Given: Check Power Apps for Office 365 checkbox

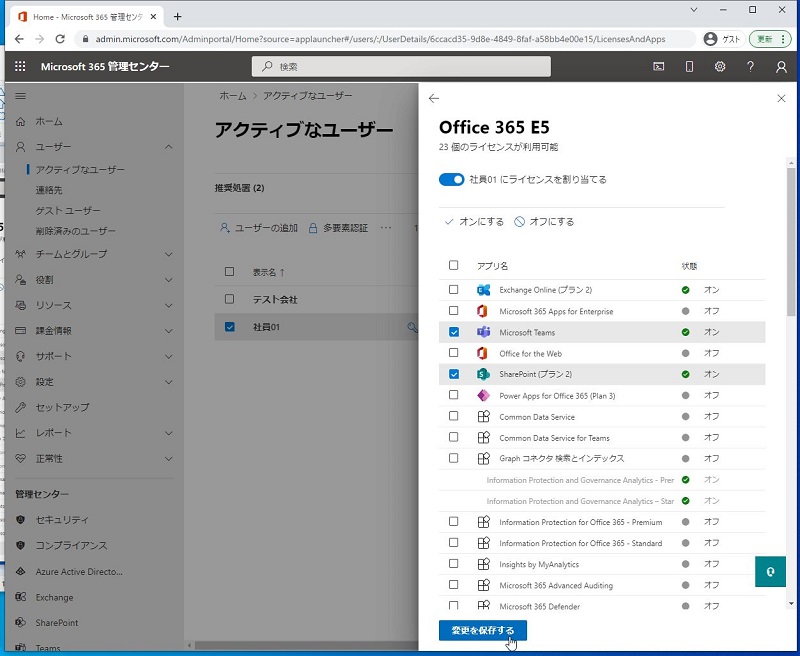Looking at the screenshot, I should coord(454,395).
